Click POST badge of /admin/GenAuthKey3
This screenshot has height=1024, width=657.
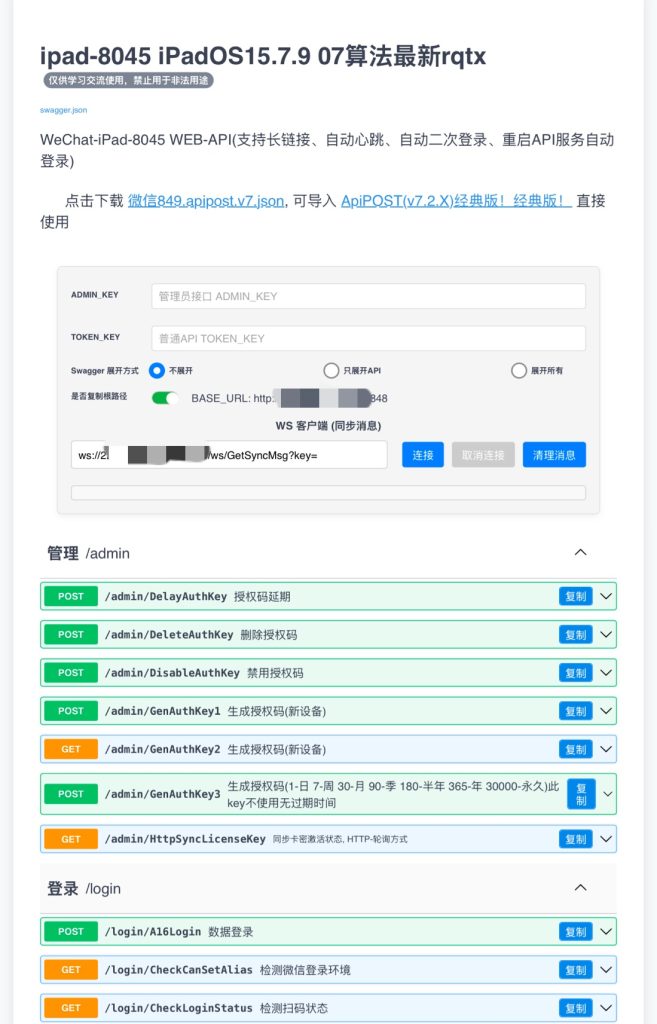(71, 794)
